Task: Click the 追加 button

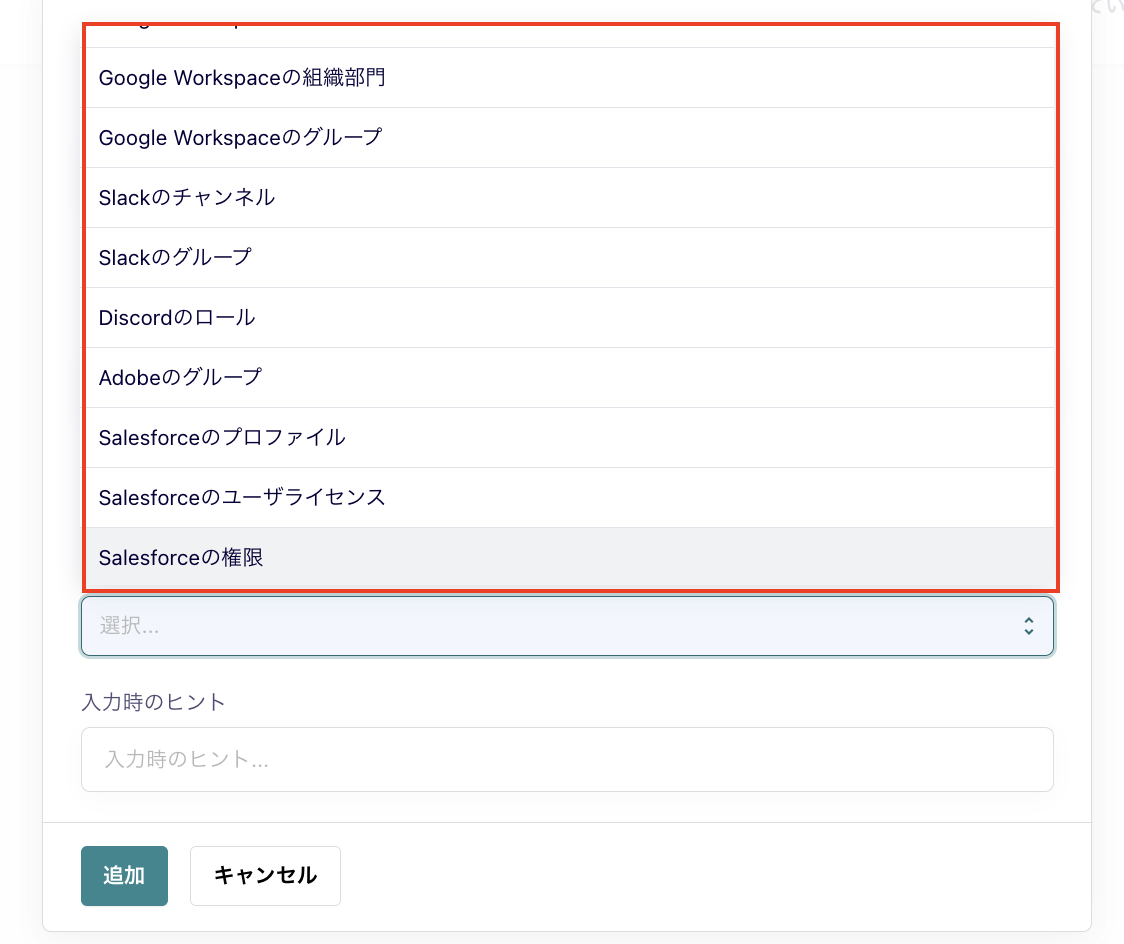Action: (x=124, y=876)
